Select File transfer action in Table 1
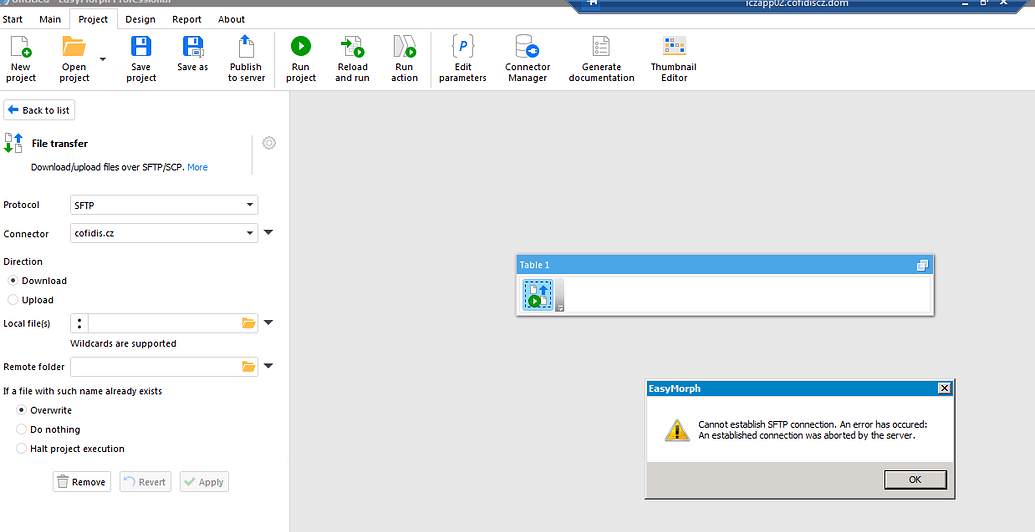Viewport: 1035px width, 532px height. tap(539, 294)
